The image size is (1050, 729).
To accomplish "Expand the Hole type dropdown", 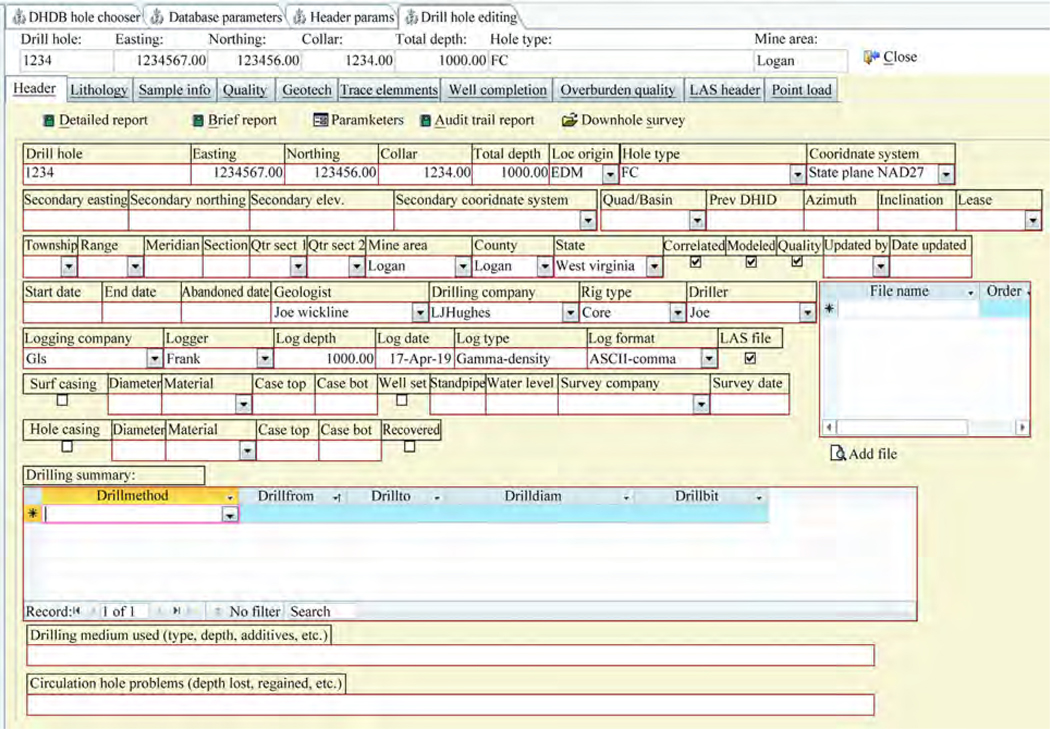I will [797, 173].
